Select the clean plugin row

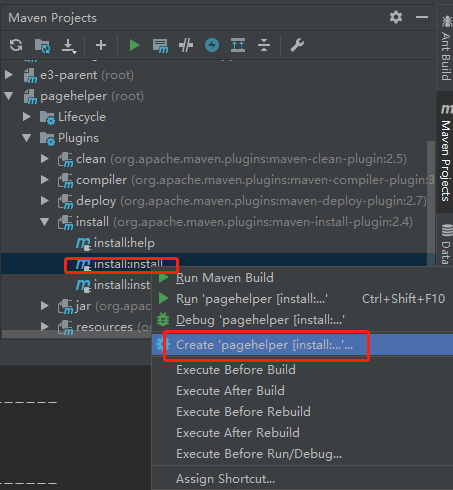tap(232, 159)
